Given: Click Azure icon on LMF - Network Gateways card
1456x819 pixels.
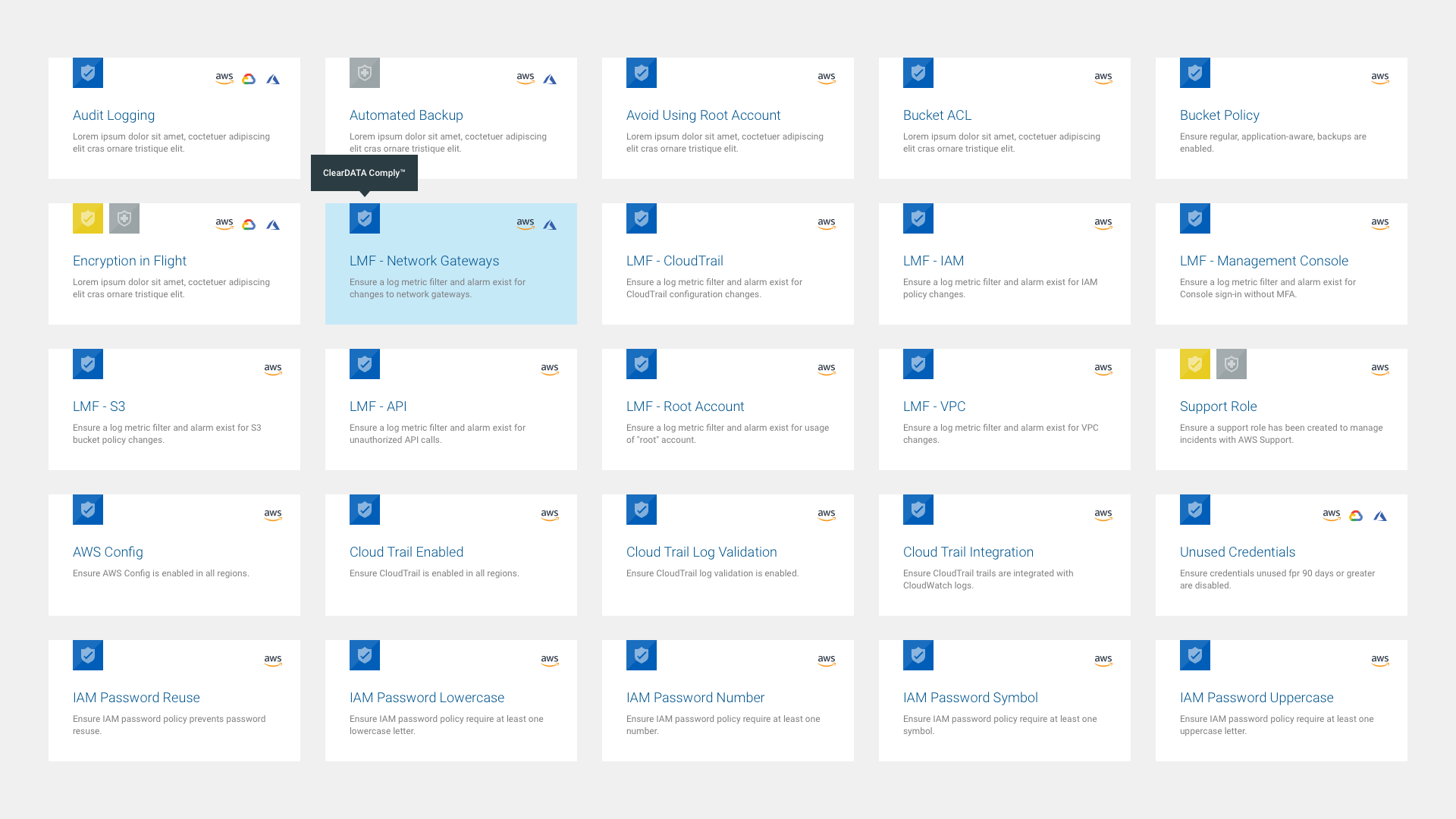Looking at the screenshot, I should pos(550,224).
